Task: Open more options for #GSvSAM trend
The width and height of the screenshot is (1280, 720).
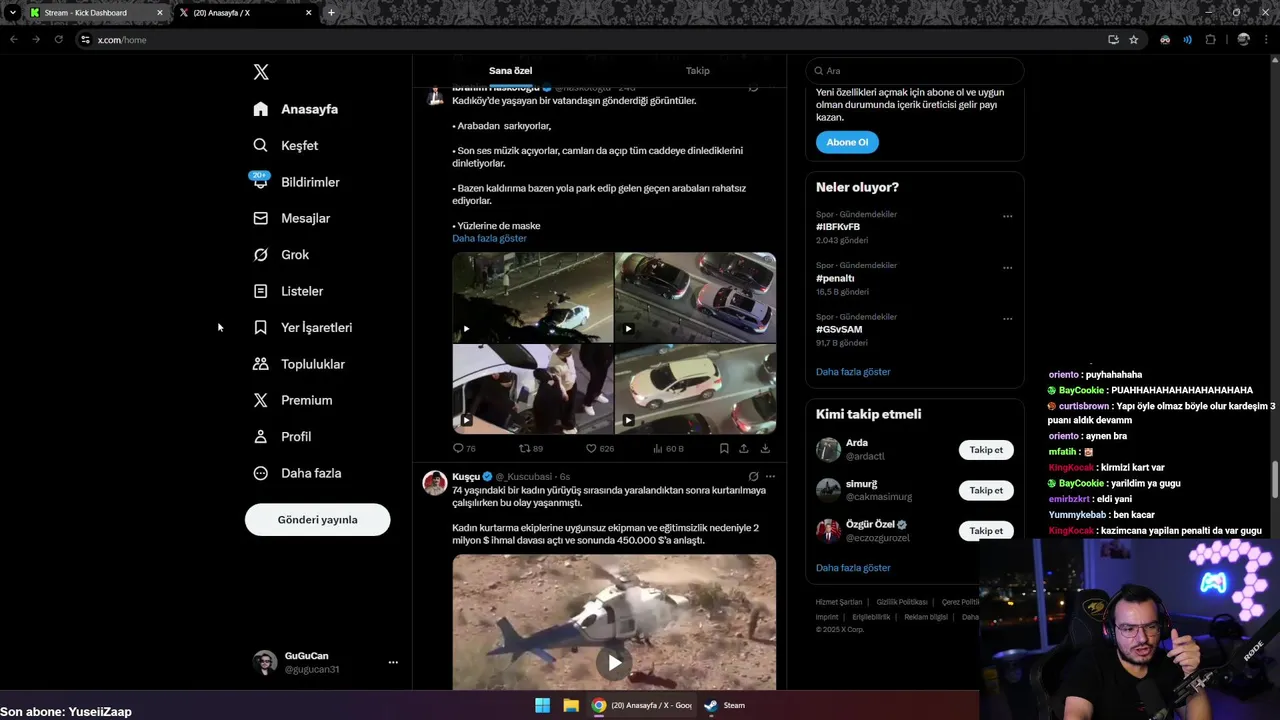Action: pos(1007,319)
